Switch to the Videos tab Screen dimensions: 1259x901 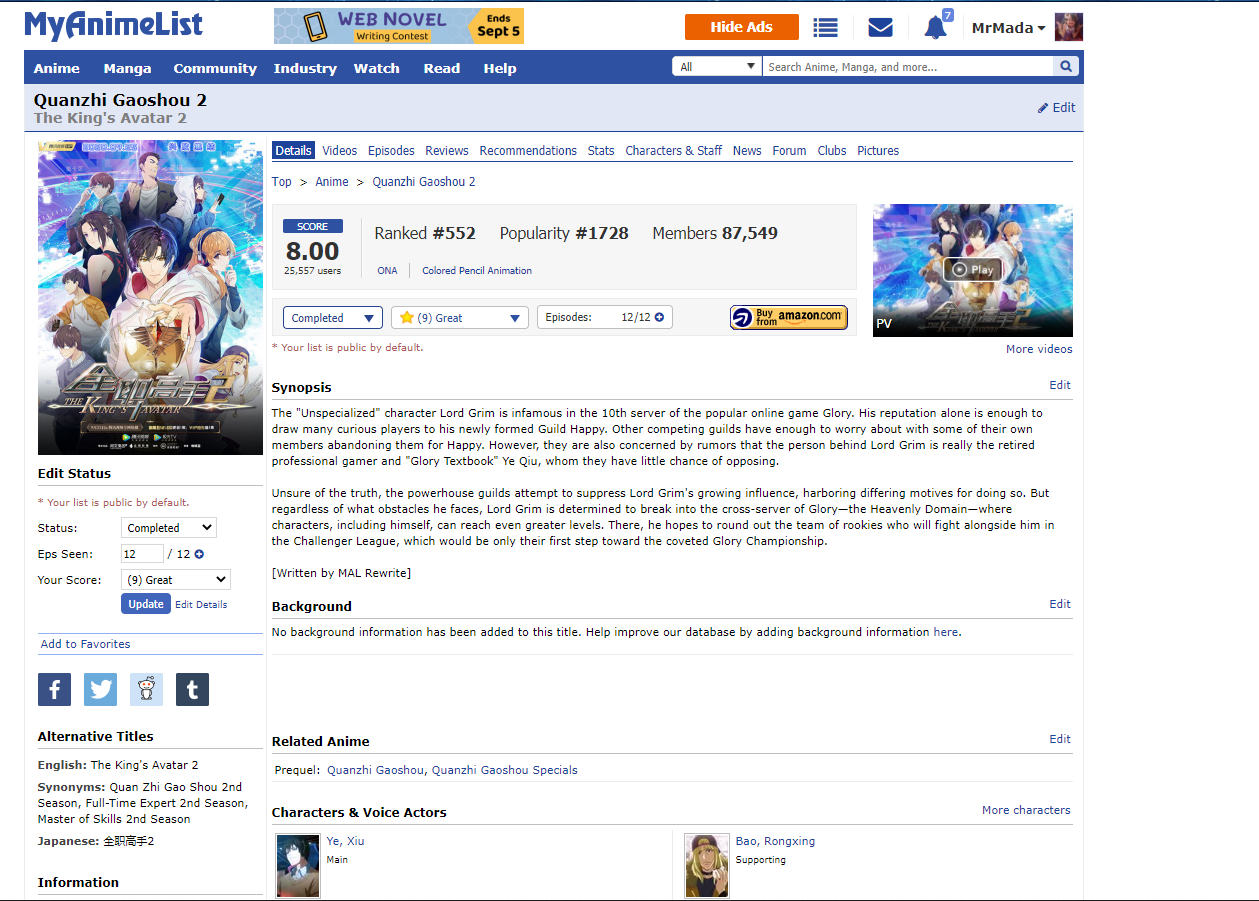(x=340, y=151)
